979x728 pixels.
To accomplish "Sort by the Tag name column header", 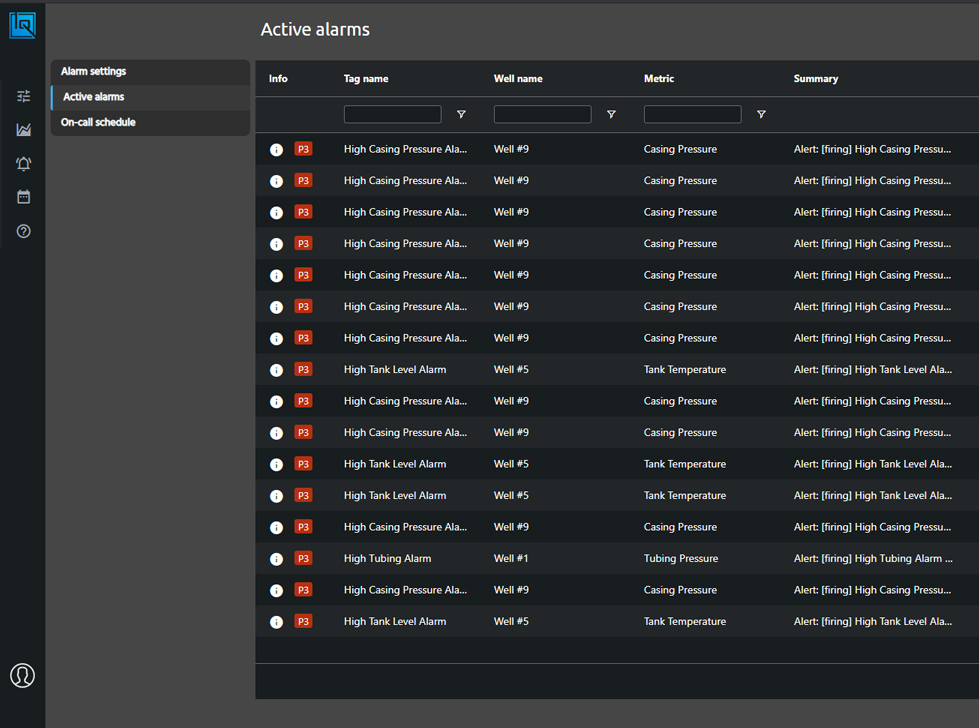I will tap(366, 79).
